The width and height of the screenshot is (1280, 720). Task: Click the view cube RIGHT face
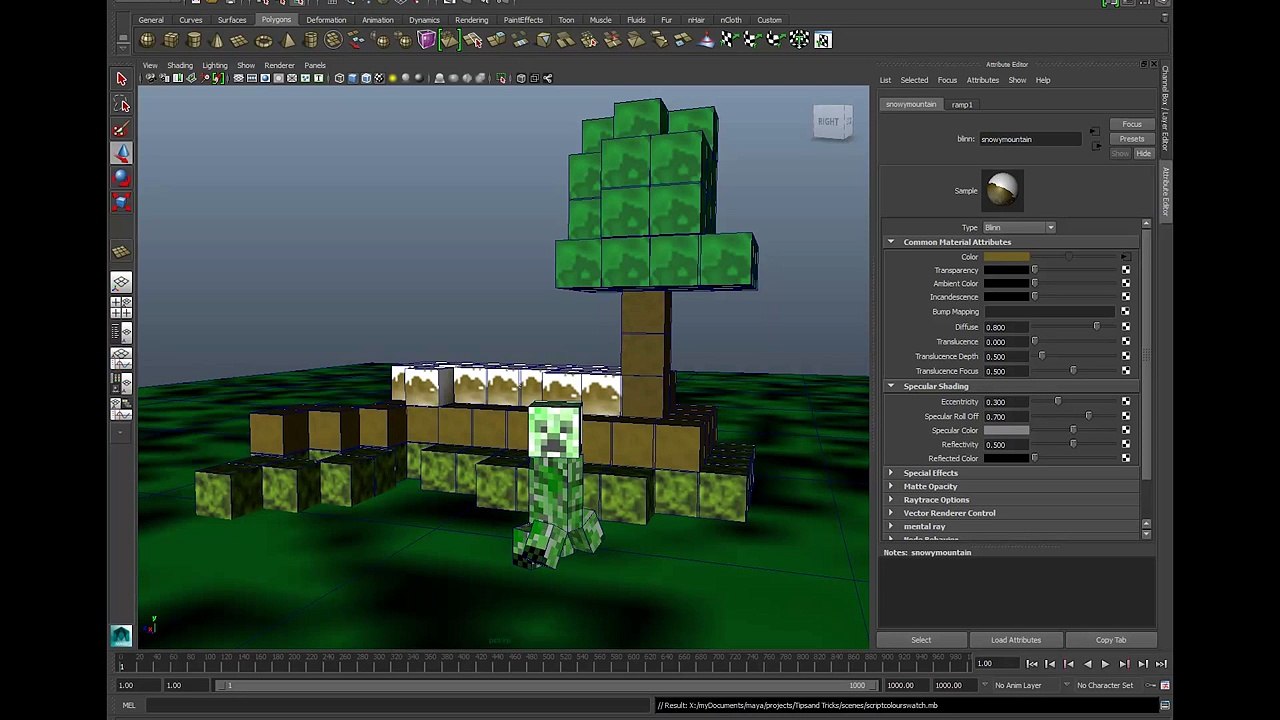829,122
